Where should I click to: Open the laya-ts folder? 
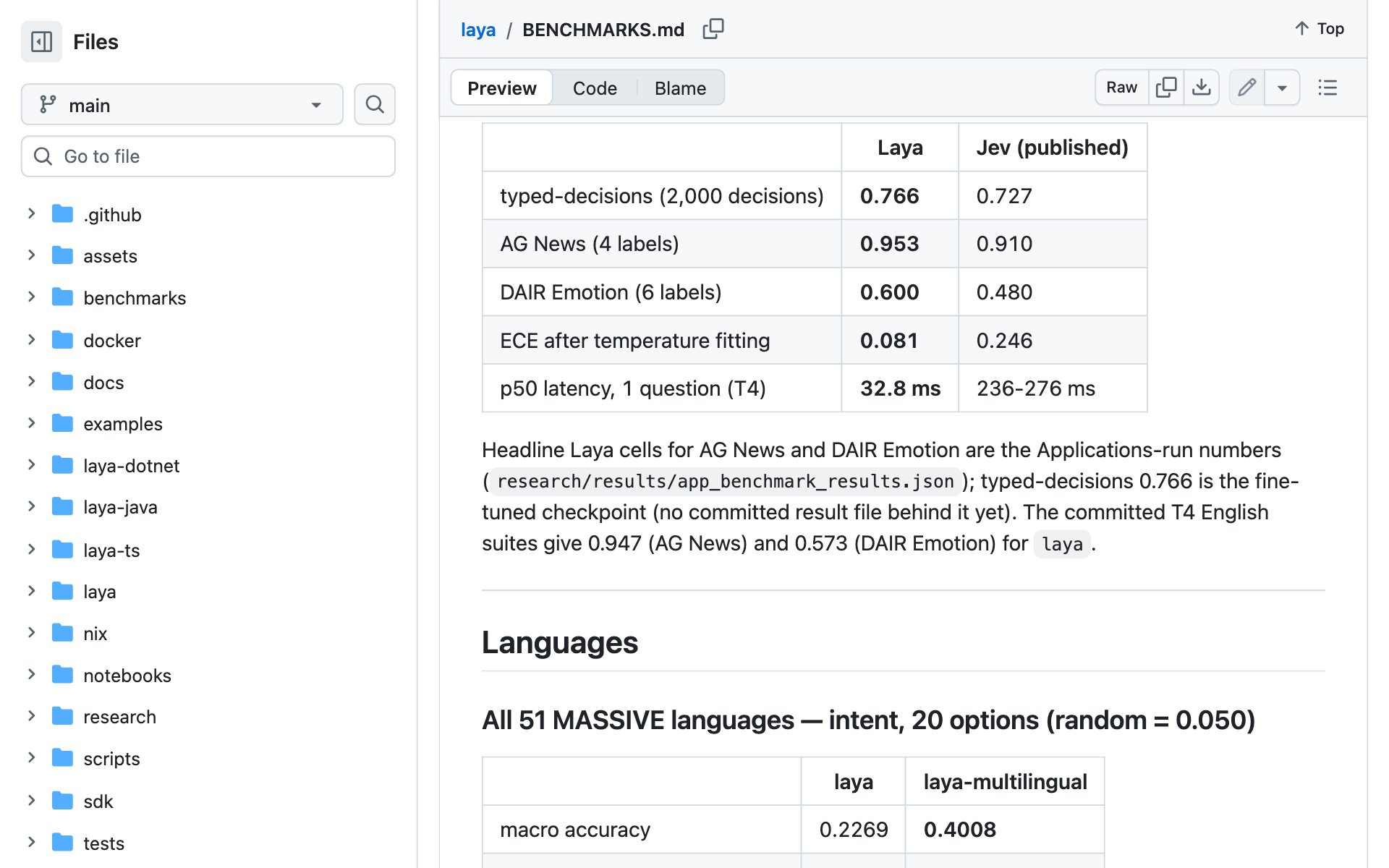point(111,550)
